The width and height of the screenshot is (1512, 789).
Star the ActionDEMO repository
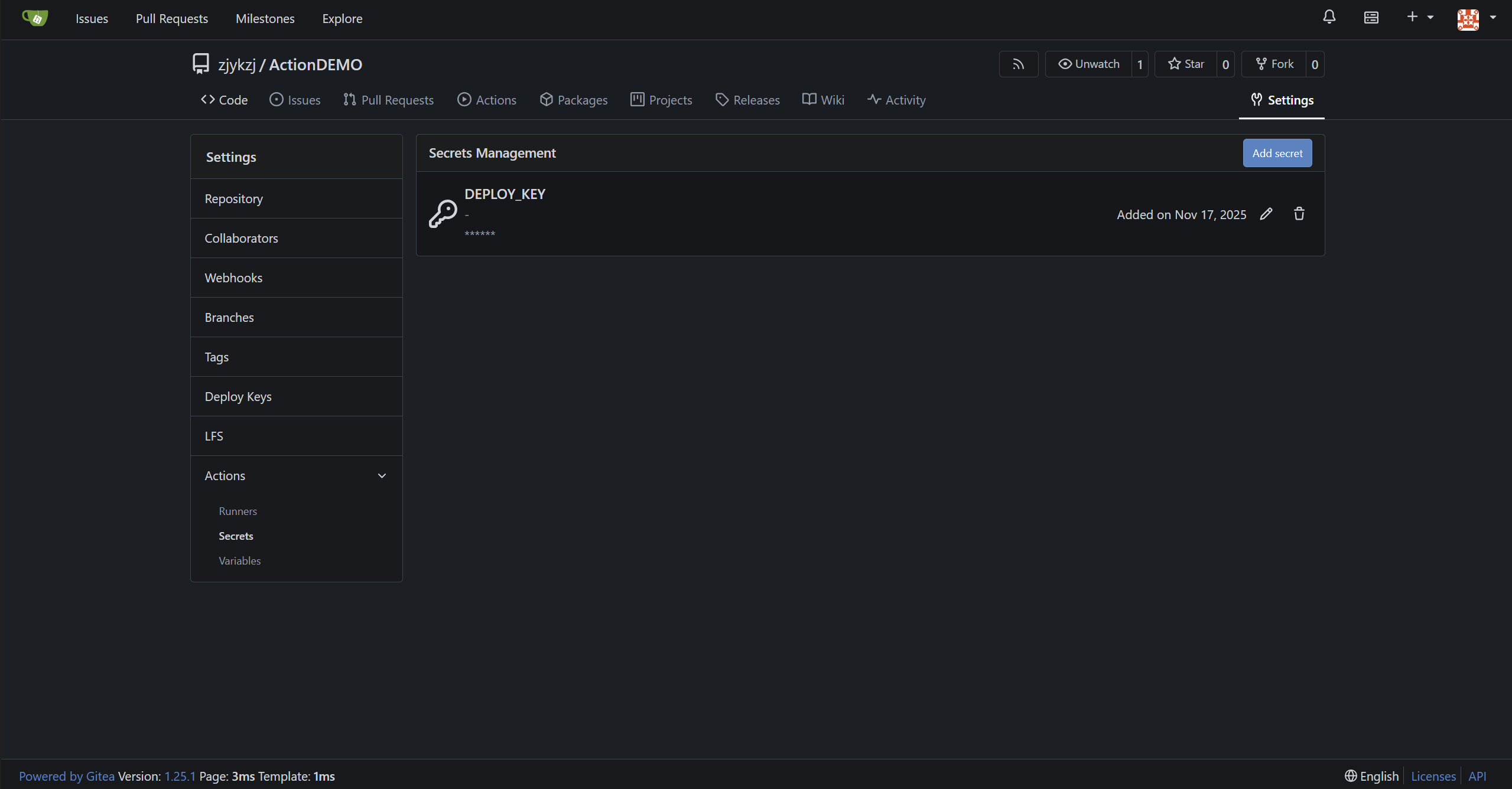[1186, 64]
